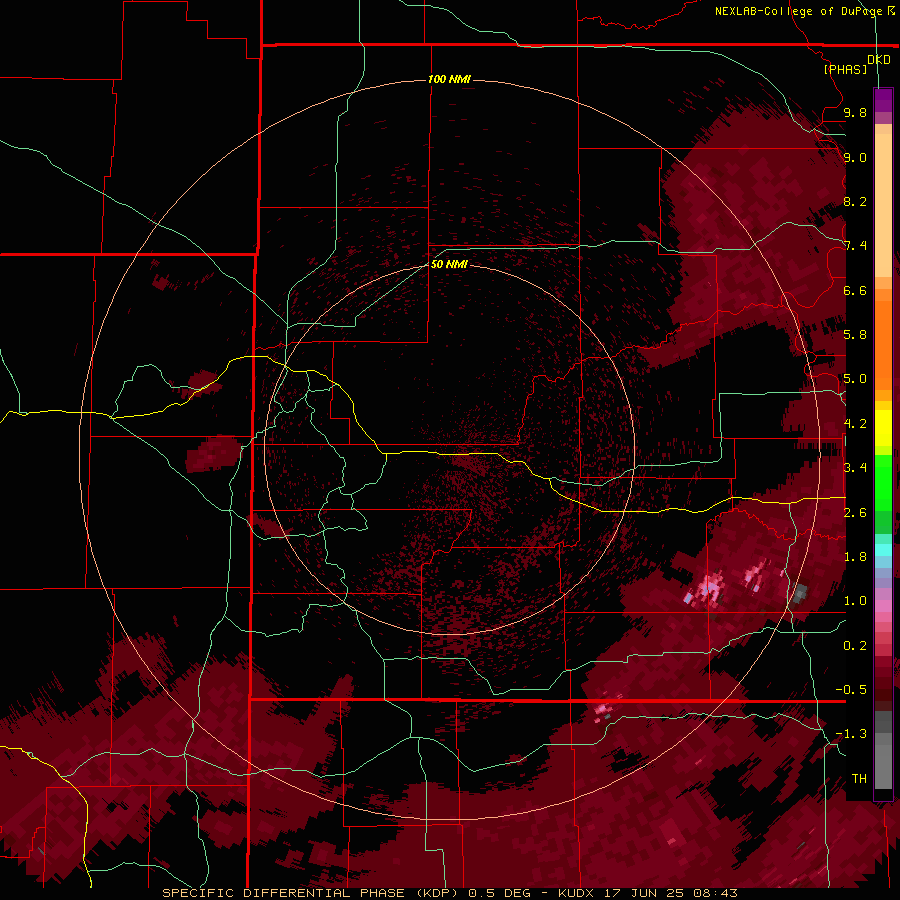Click the 8.2 scale value
The width and height of the screenshot is (900, 900).
pos(855,201)
